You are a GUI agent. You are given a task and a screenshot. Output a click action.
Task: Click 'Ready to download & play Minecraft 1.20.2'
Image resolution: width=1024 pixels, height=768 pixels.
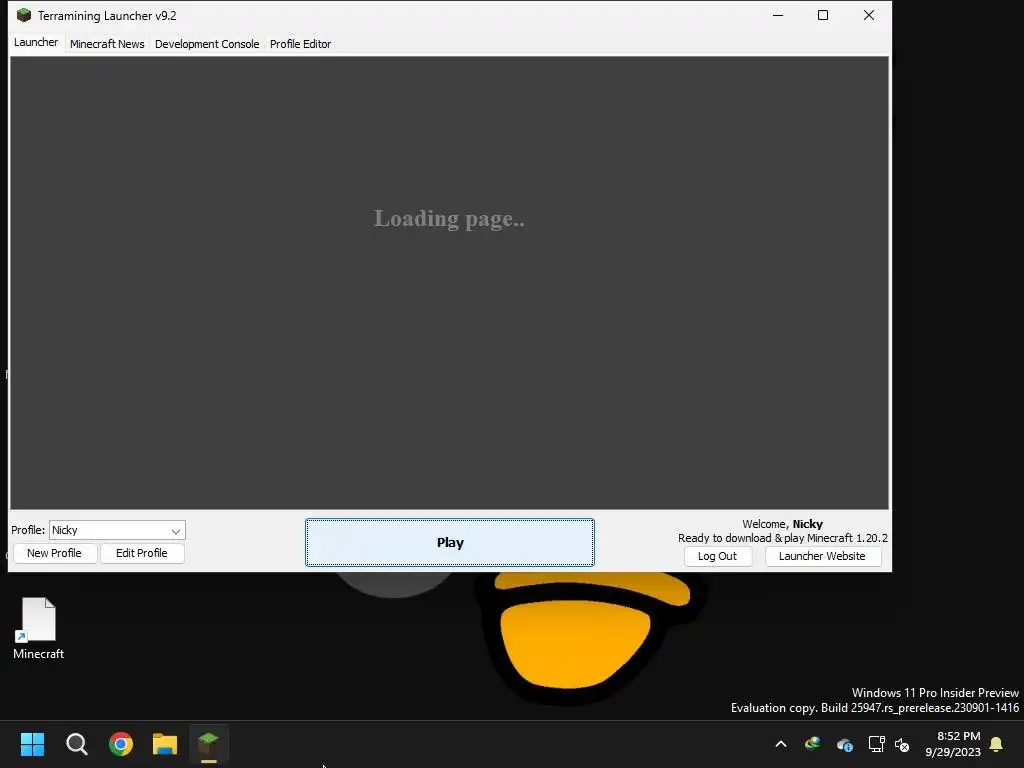click(x=783, y=538)
